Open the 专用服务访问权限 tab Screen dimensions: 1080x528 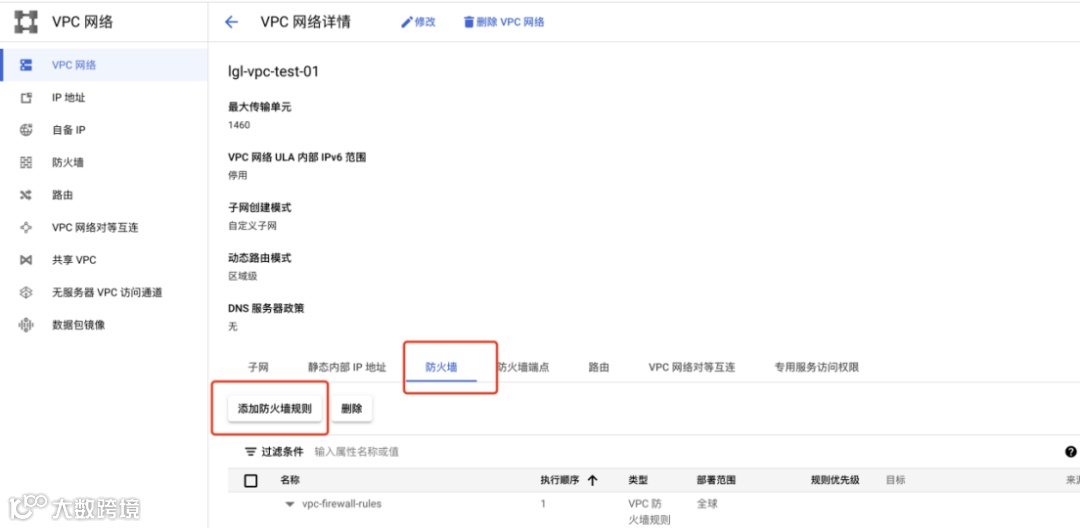coord(816,368)
